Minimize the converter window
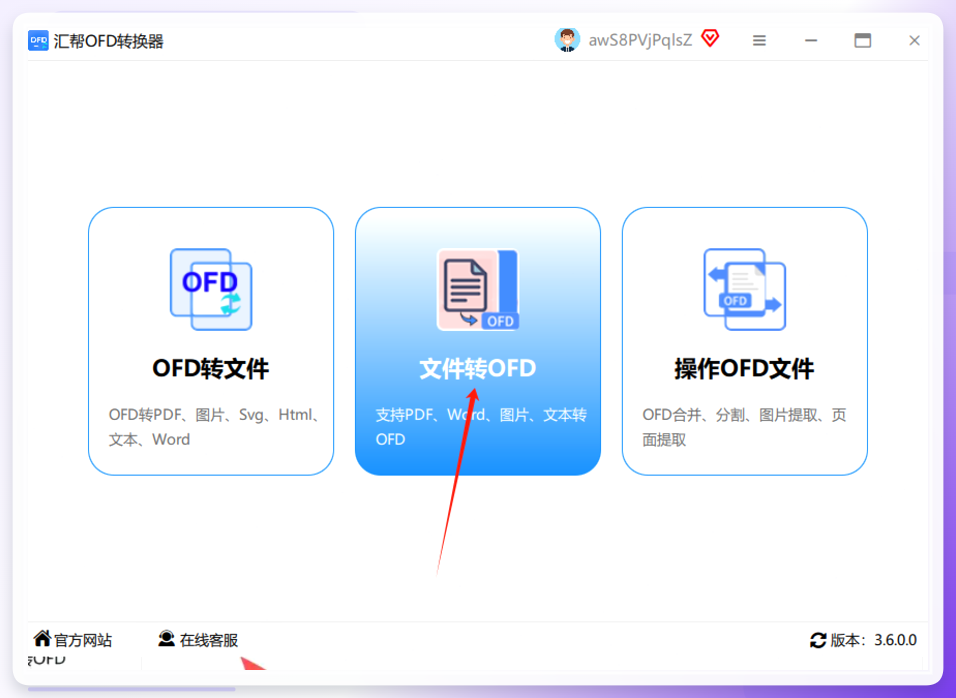Image resolution: width=956 pixels, height=698 pixels. click(811, 41)
